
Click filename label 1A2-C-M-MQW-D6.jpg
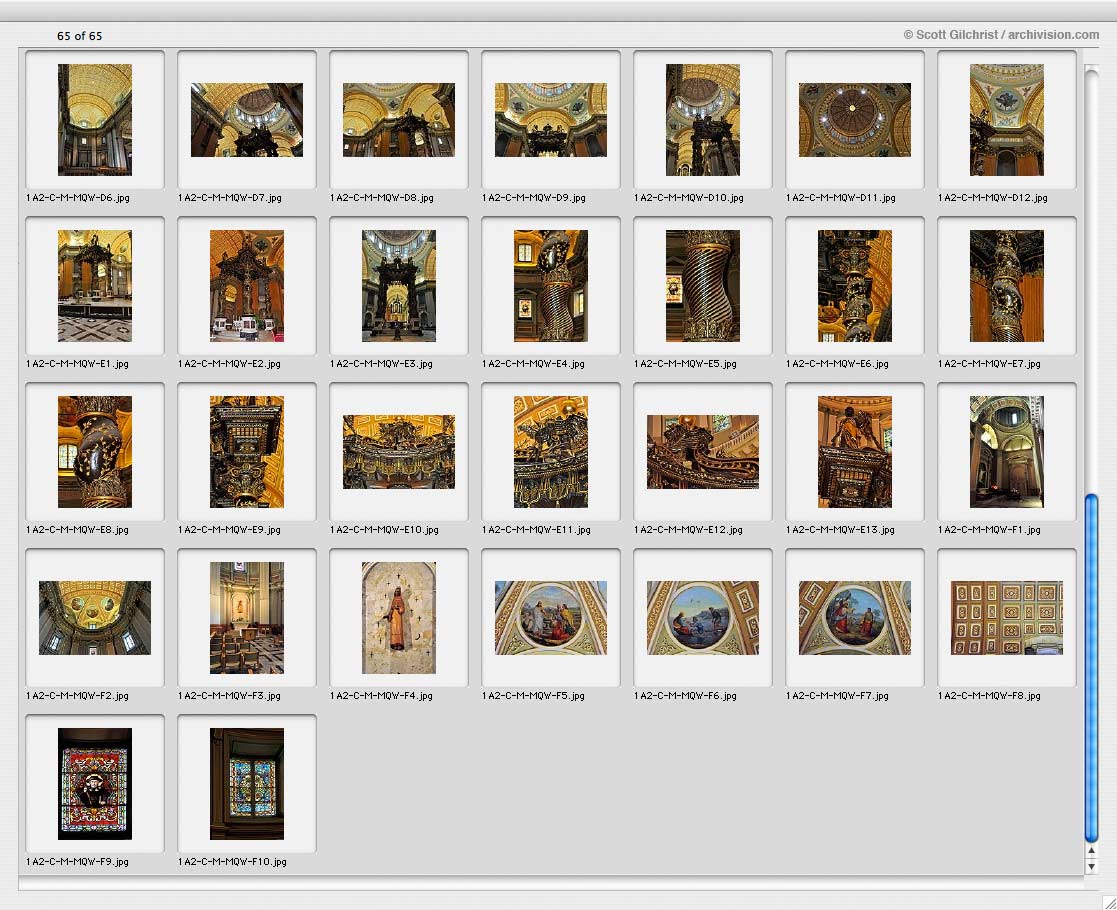click(78, 198)
